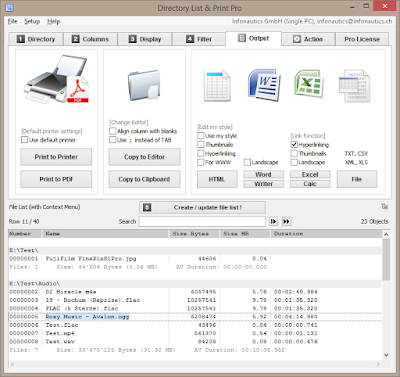400x377 pixels.
Task: Enable Excel Thumbnails checkbox
Action: pos(294,153)
